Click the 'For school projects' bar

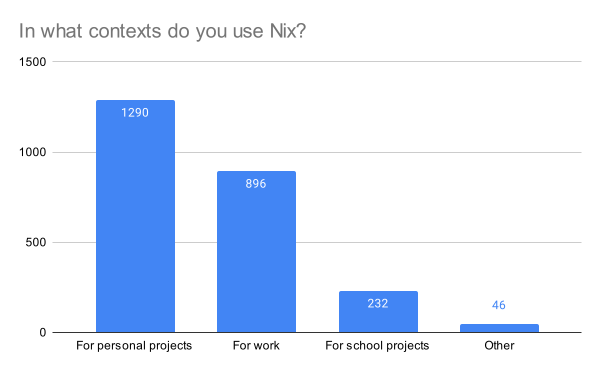coord(378,312)
